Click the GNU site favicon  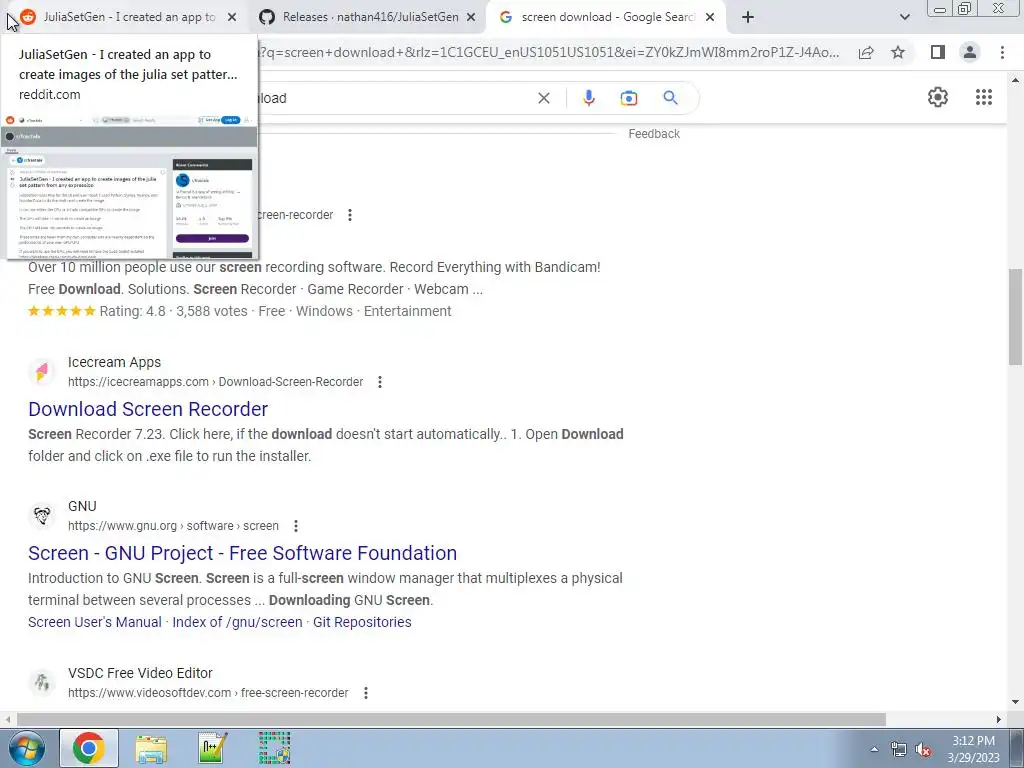(x=42, y=516)
